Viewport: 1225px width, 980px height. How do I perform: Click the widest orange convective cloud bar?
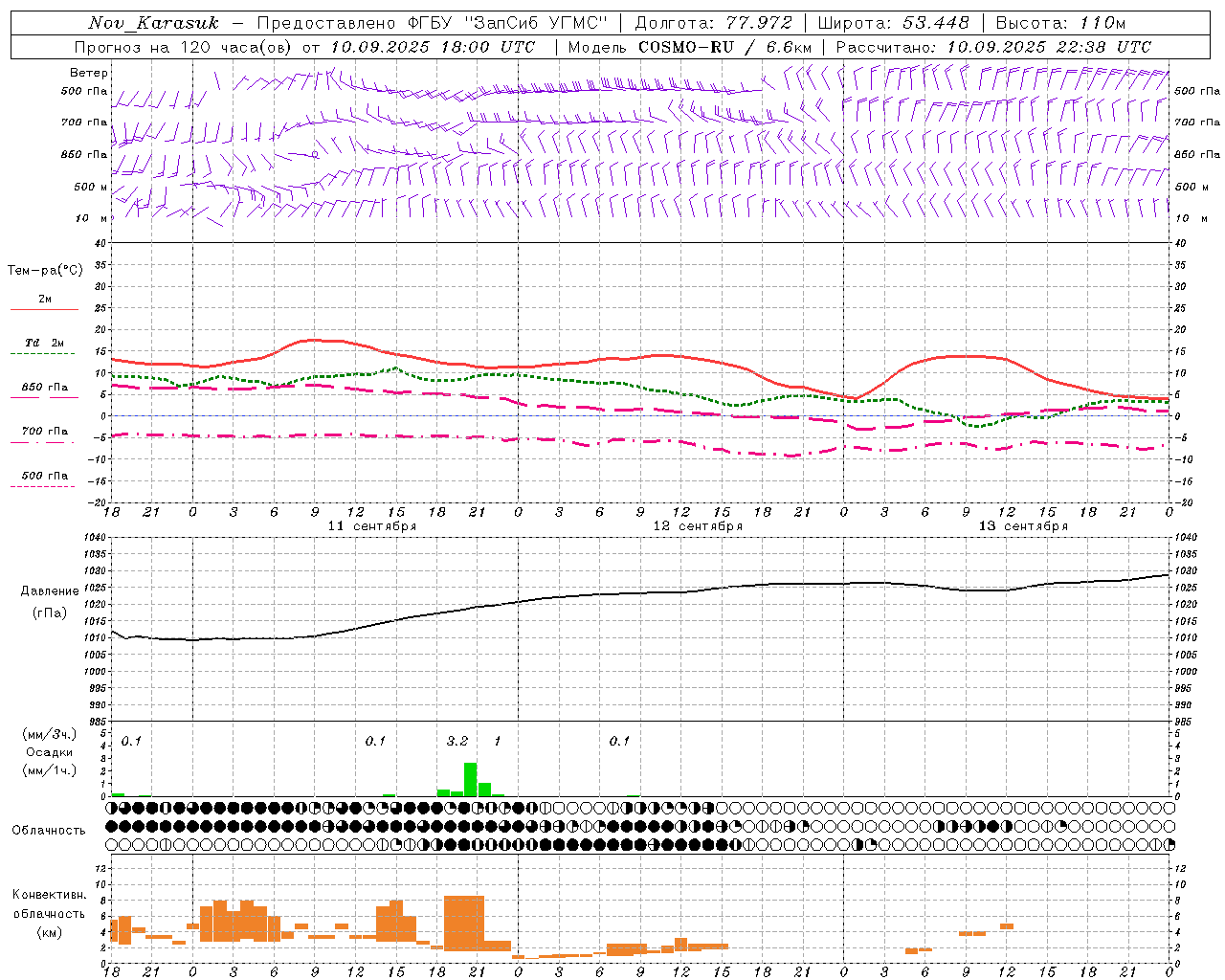[464, 923]
